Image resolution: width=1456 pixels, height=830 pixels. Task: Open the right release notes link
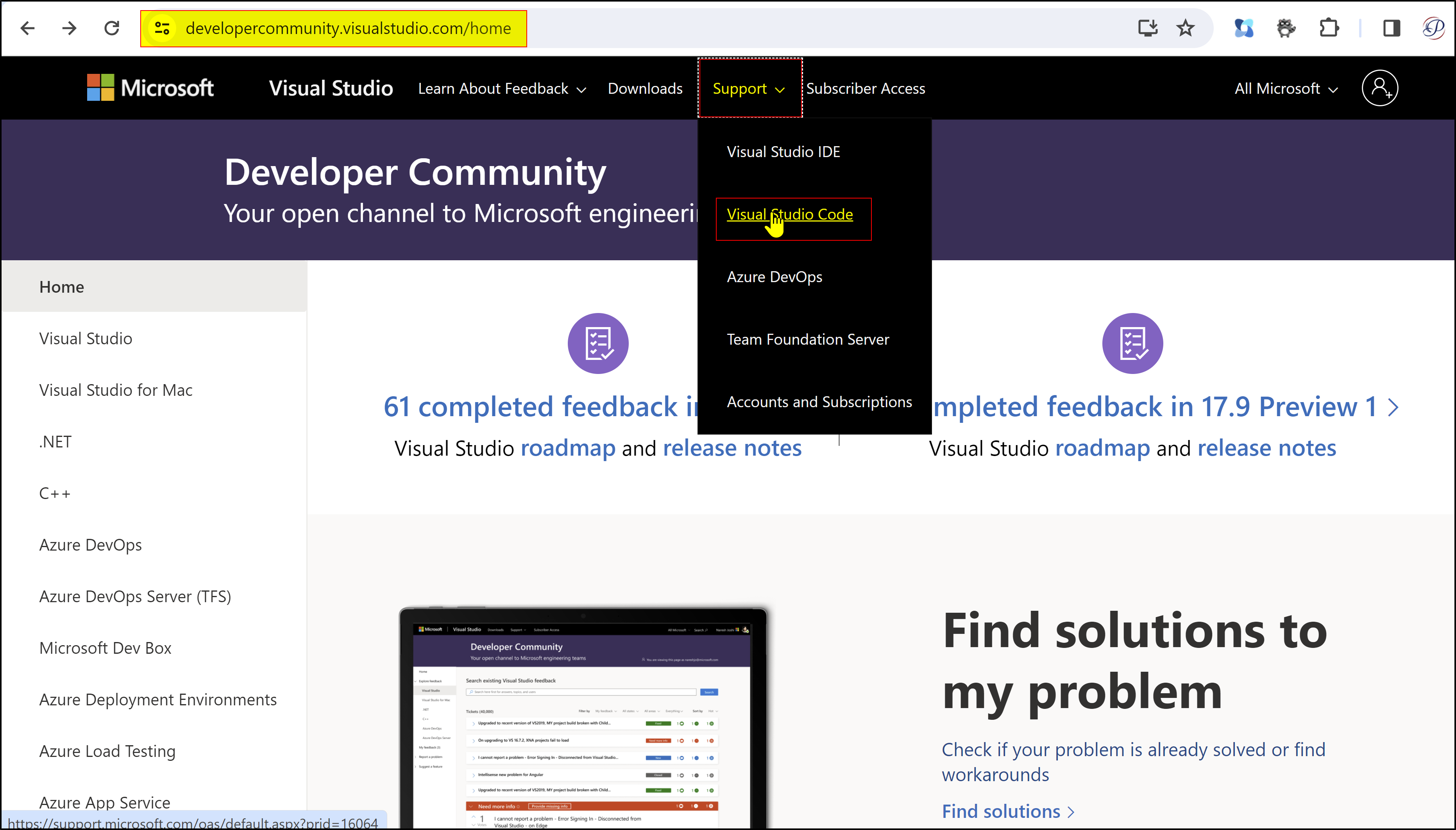[x=1267, y=448]
